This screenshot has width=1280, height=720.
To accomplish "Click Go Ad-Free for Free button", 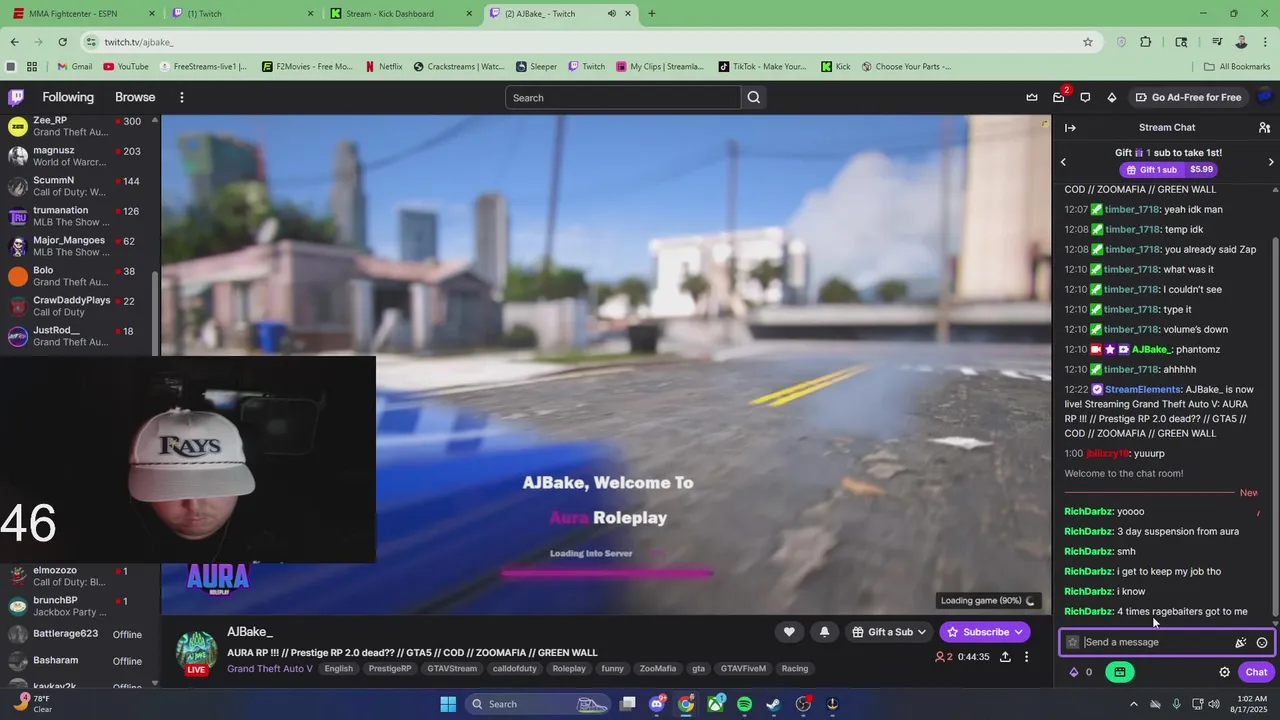I will (1188, 97).
